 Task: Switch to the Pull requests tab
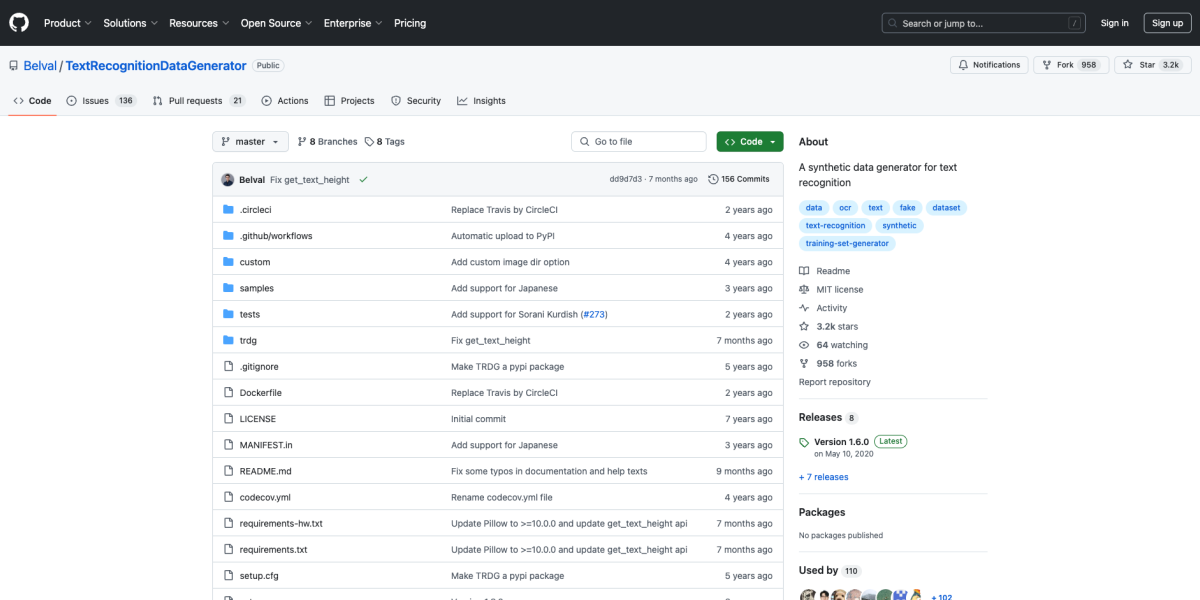196,101
